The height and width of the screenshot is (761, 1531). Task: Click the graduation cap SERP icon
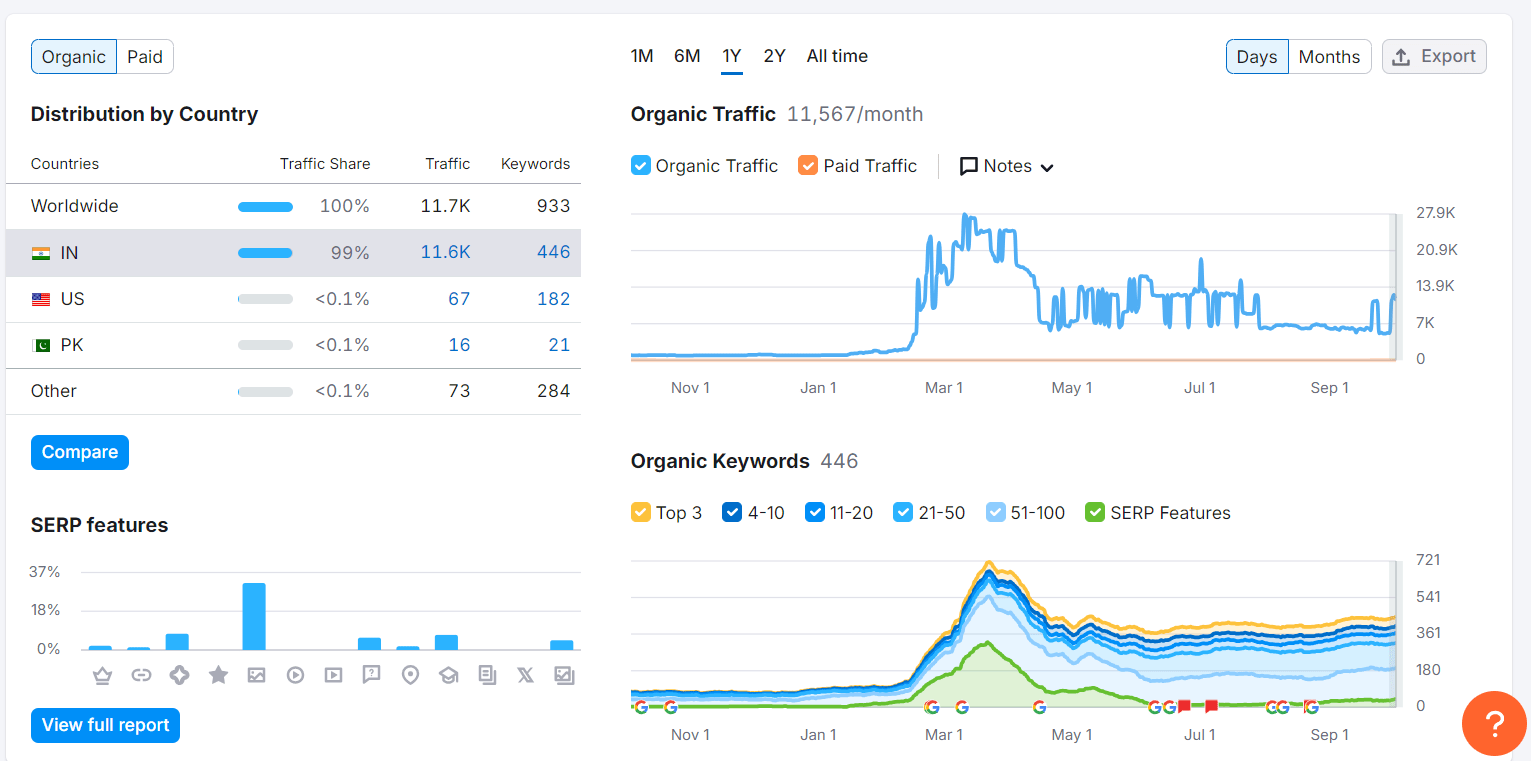448,676
